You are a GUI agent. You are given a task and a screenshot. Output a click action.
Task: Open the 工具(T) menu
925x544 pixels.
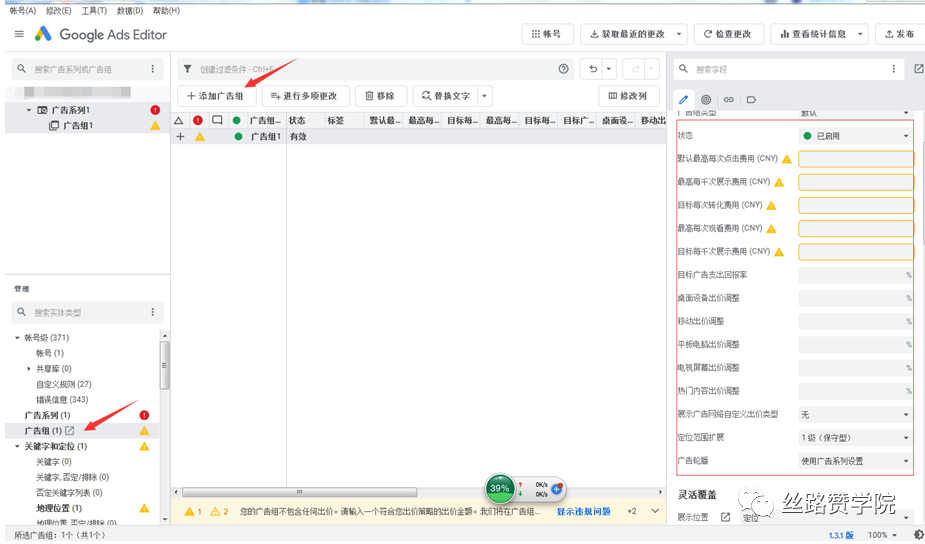94,11
